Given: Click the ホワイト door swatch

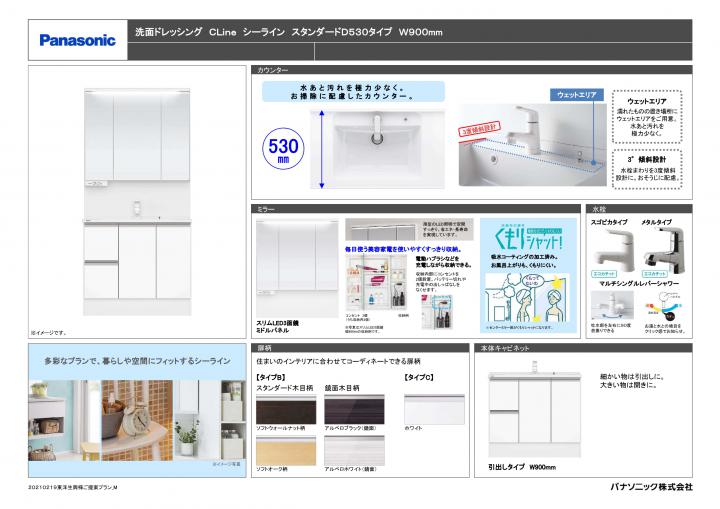Looking at the screenshot, I should coord(434,409).
